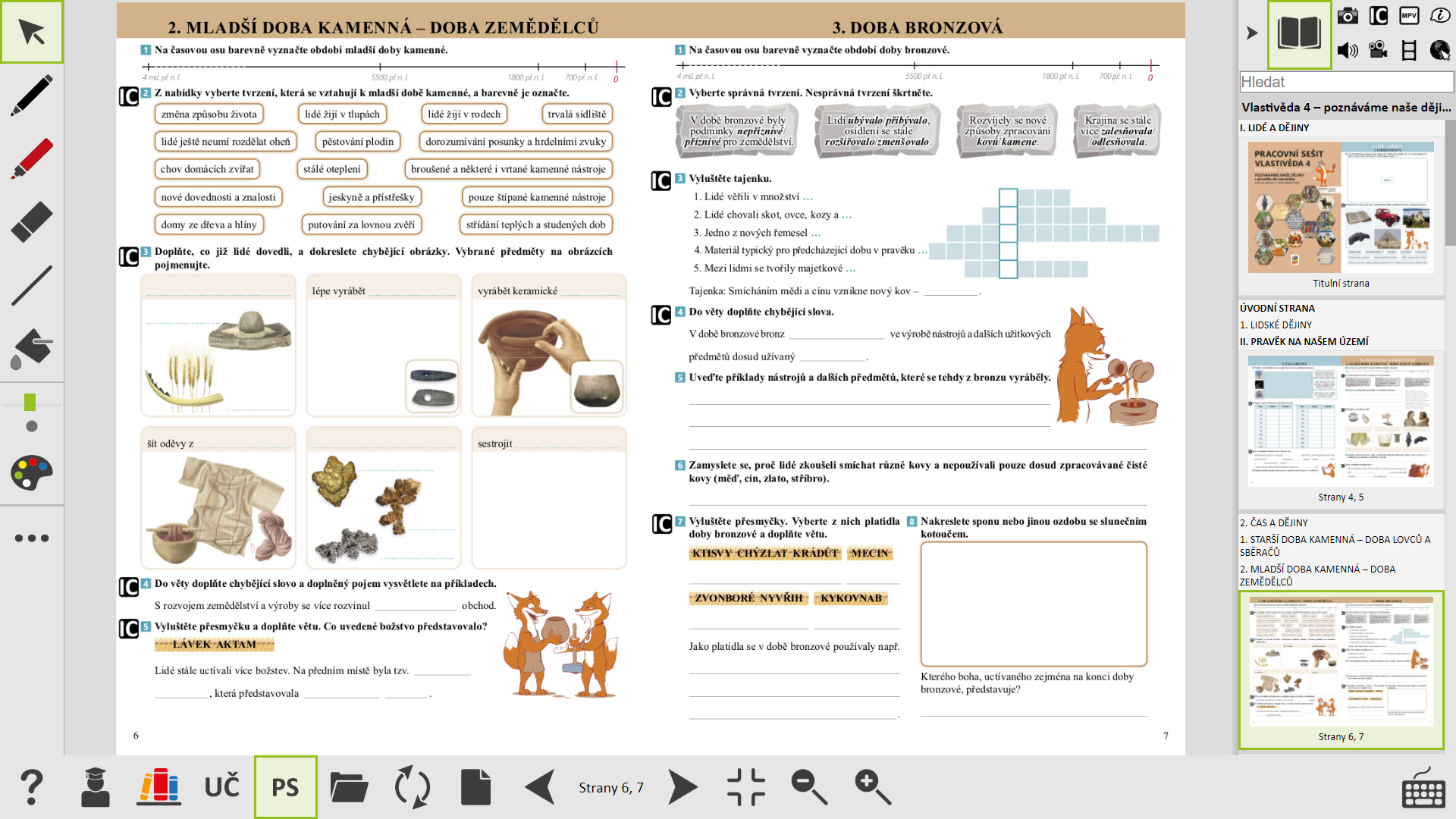
Task: Open Strany 6, 7 thumbnail
Action: point(1341,661)
